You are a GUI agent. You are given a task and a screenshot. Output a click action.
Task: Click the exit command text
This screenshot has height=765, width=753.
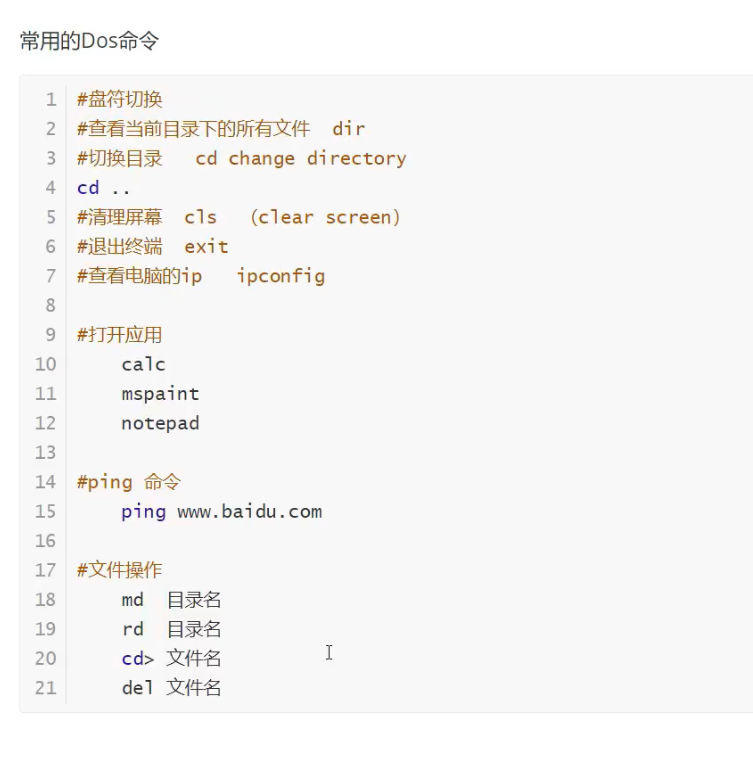(x=206, y=247)
